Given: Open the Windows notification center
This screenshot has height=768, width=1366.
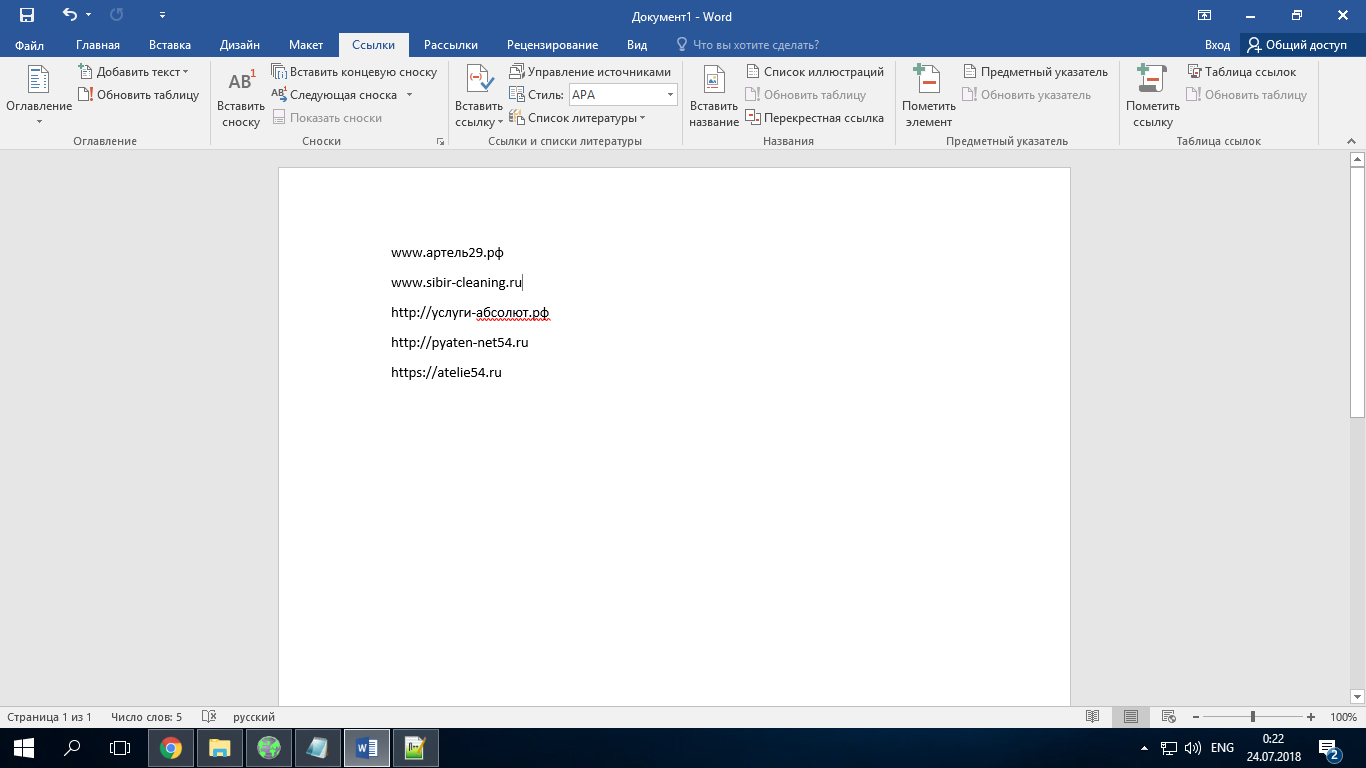Looking at the screenshot, I should coord(1330,748).
